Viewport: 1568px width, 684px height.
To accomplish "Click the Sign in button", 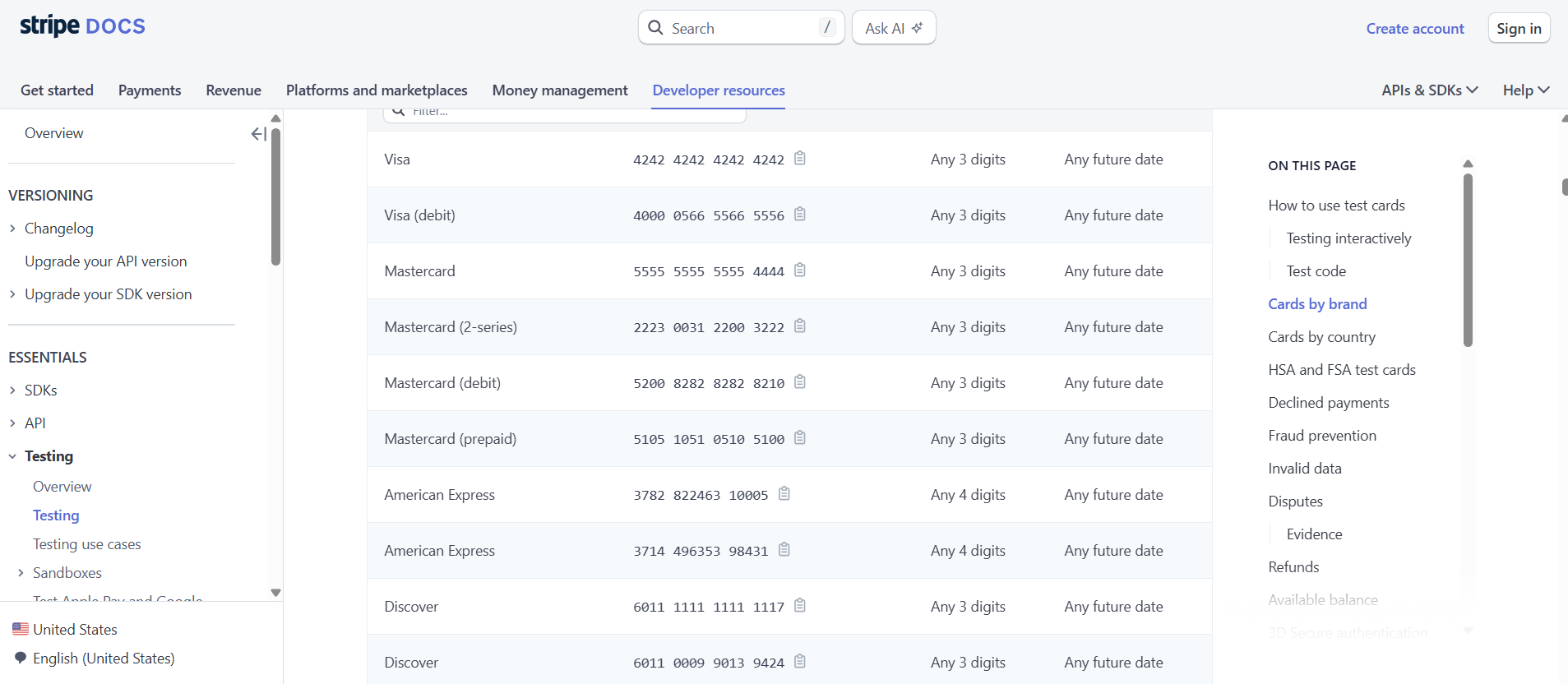I will (x=1518, y=29).
